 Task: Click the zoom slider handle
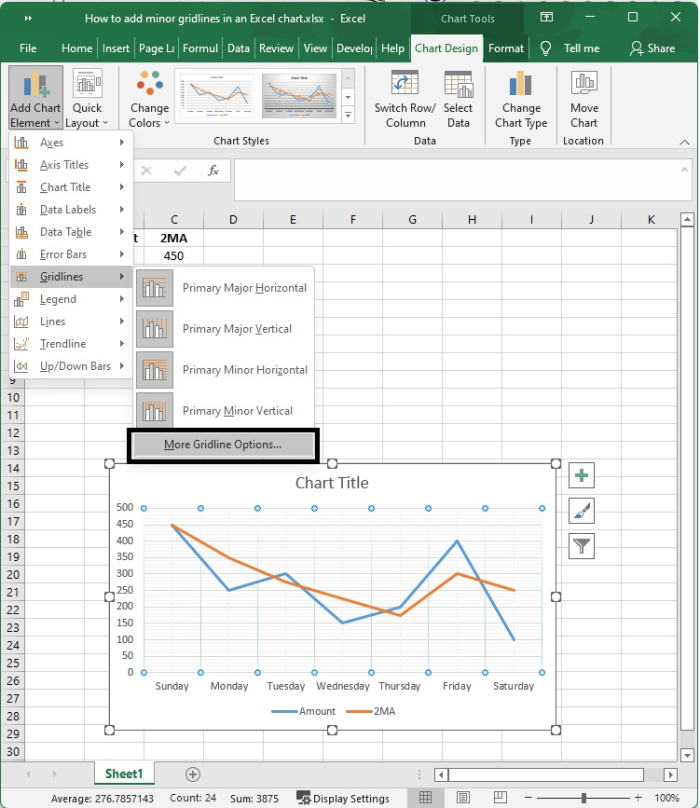(584, 798)
